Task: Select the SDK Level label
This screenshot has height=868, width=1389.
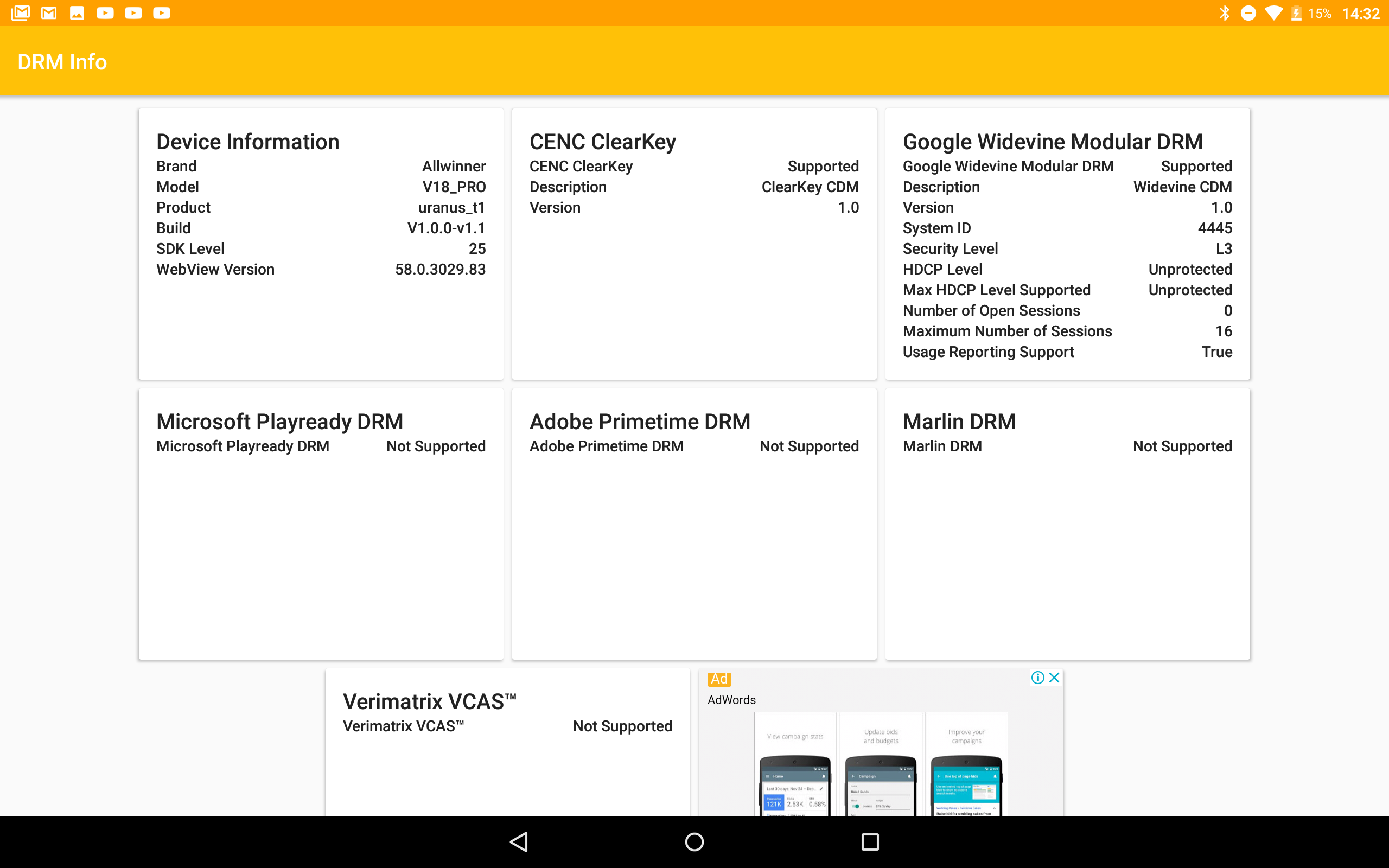Action: [x=190, y=248]
